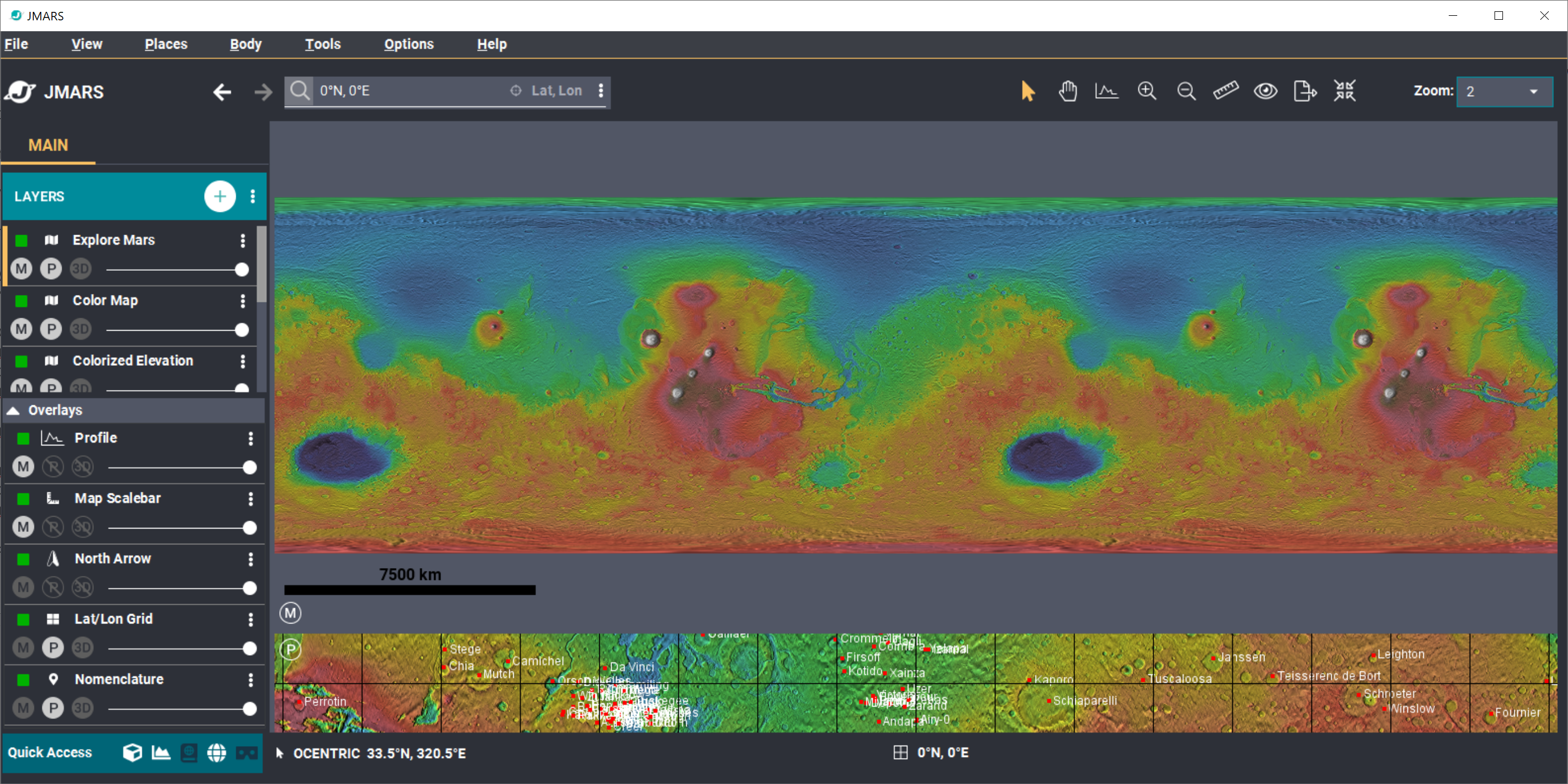1568x784 pixels.
Task: Adjust Explore Mars opacity slider handle
Action: point(242,269)
